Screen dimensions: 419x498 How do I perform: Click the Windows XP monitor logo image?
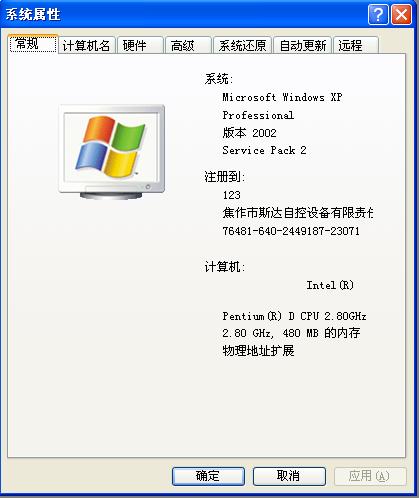(112, 152)
